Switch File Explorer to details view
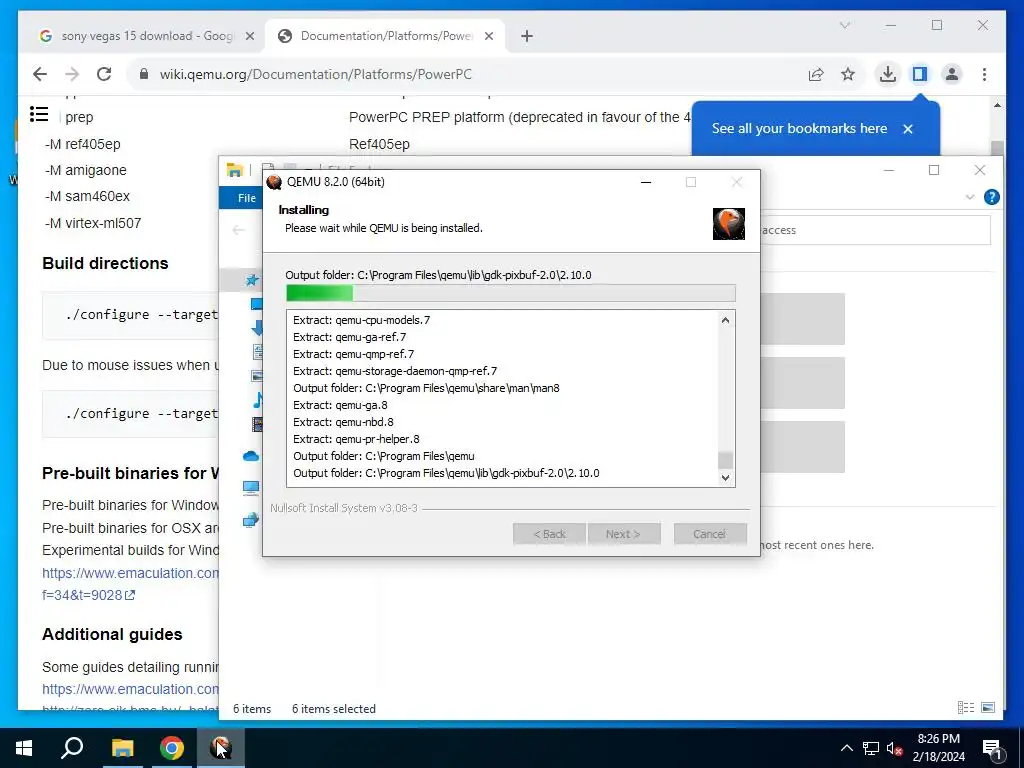 [x=966, y=707]
